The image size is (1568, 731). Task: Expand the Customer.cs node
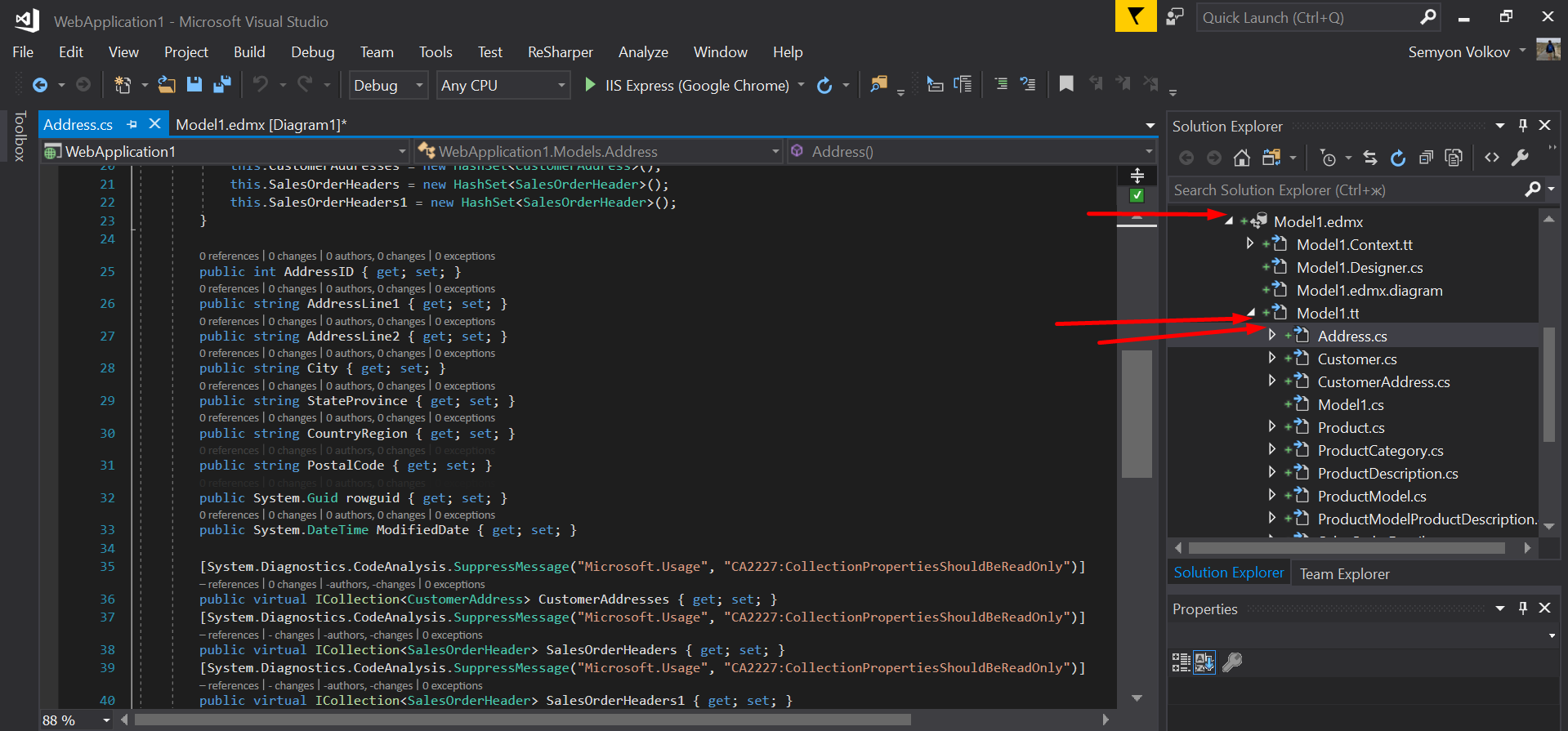pos(1271,358)
